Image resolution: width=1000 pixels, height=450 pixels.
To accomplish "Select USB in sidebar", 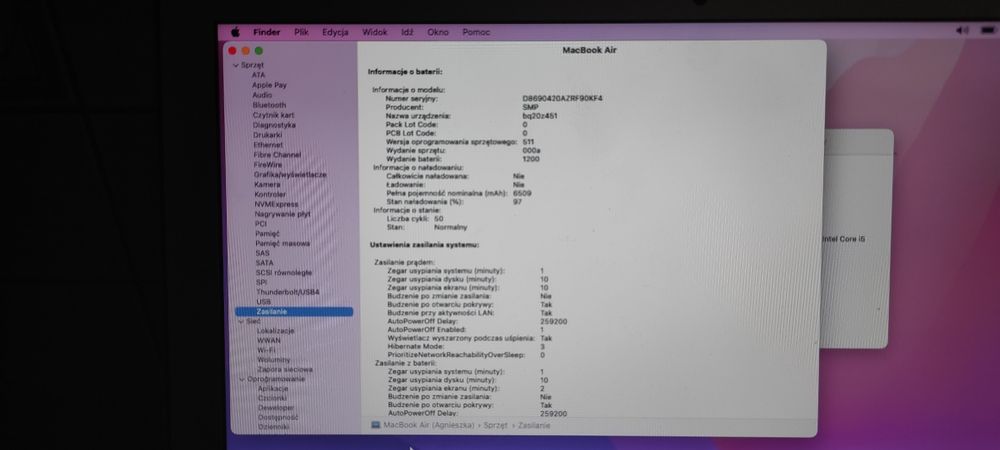I will (263, 301).
